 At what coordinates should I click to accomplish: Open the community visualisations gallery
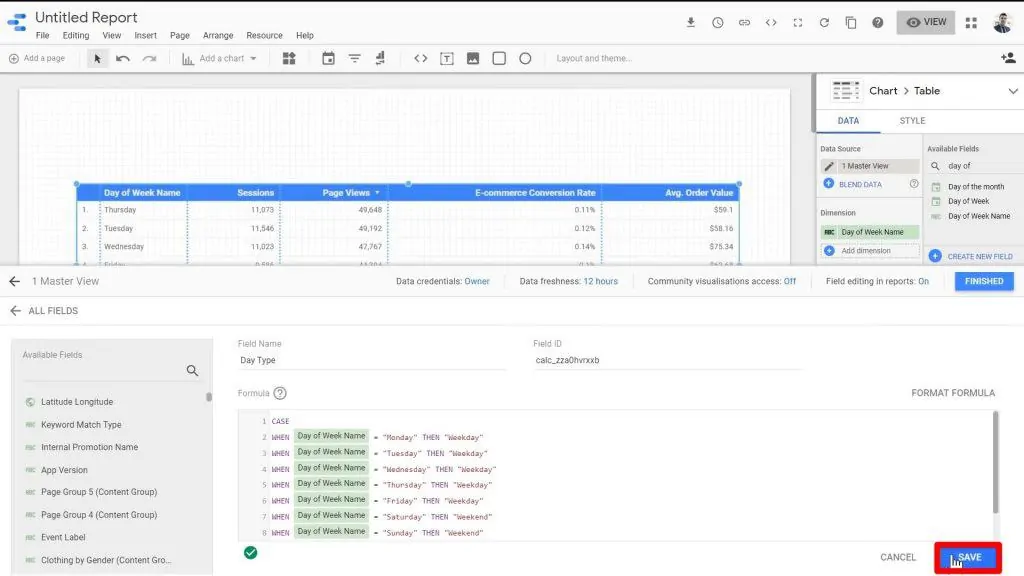click(x=289, y=58)
